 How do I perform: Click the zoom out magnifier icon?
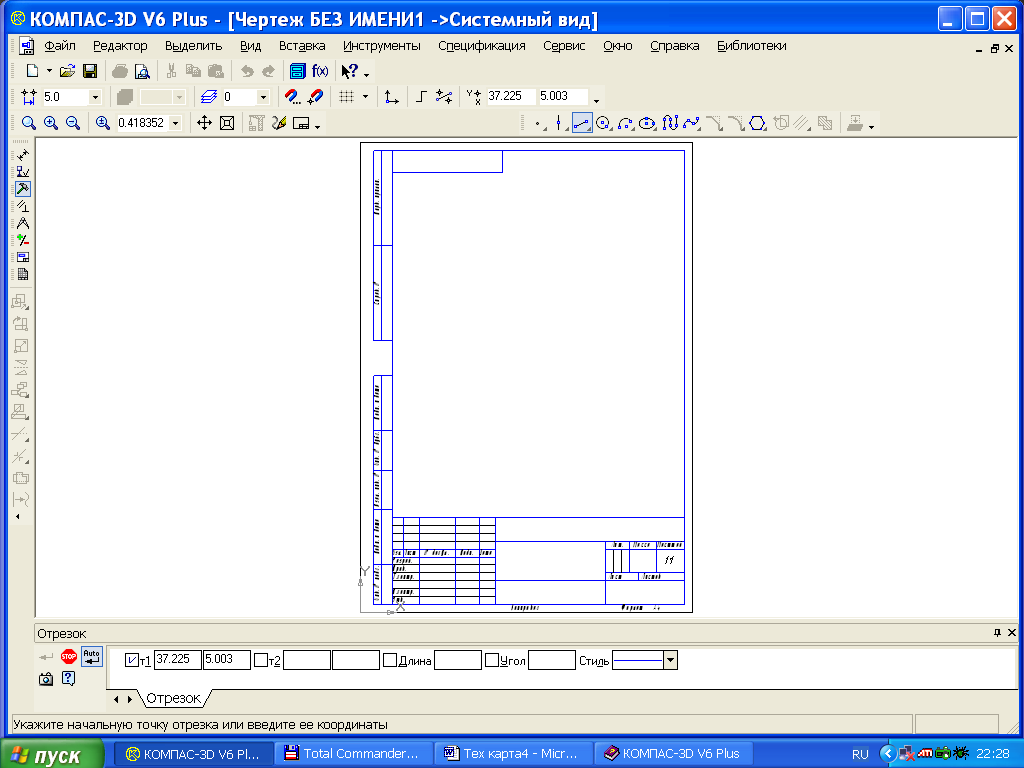point(72,123)
